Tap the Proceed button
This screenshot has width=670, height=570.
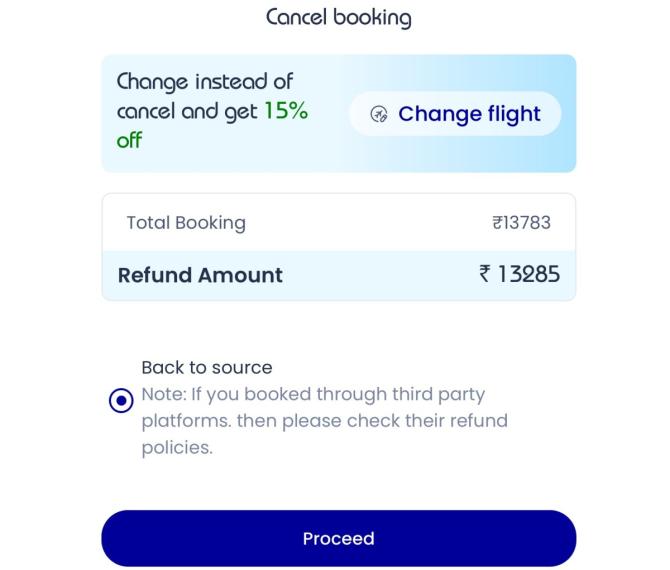[338, 538]
